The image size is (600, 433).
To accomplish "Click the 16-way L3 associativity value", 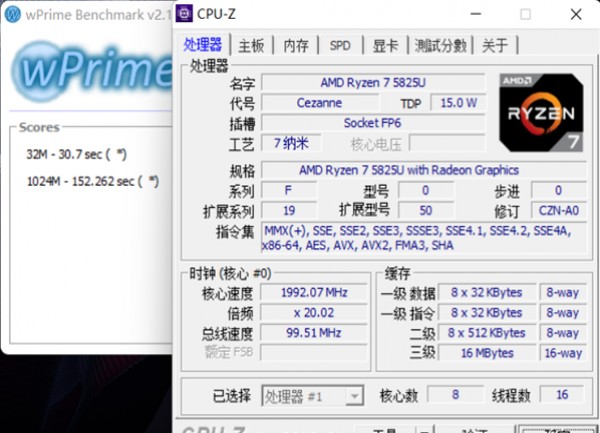I will (x=563, y=353).
